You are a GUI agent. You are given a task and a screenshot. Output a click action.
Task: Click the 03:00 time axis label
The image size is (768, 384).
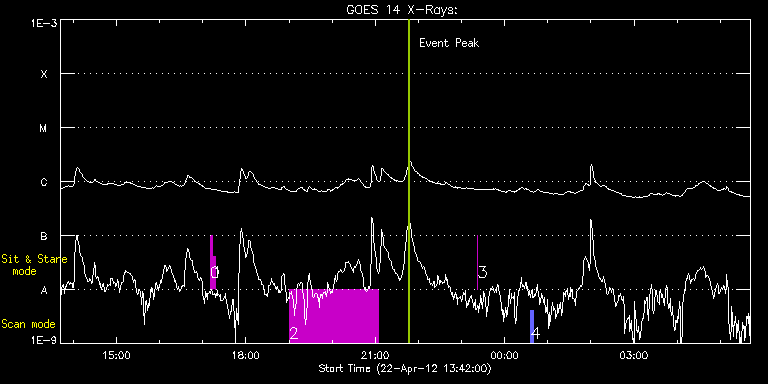633,355
